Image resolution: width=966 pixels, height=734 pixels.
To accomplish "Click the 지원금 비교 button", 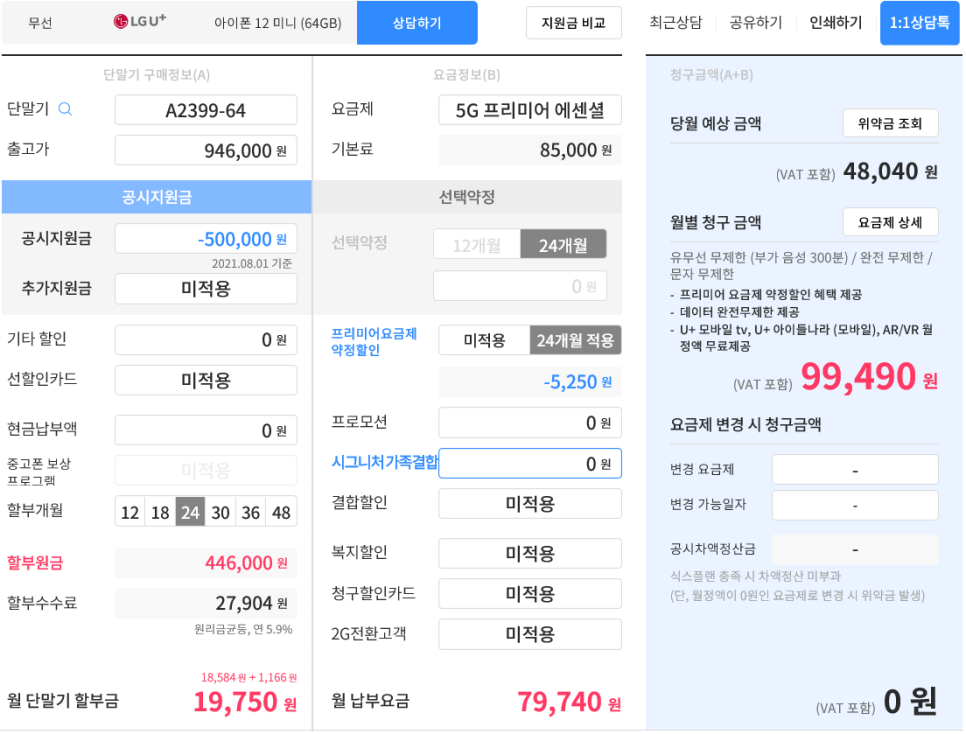I will click(574, 23).
